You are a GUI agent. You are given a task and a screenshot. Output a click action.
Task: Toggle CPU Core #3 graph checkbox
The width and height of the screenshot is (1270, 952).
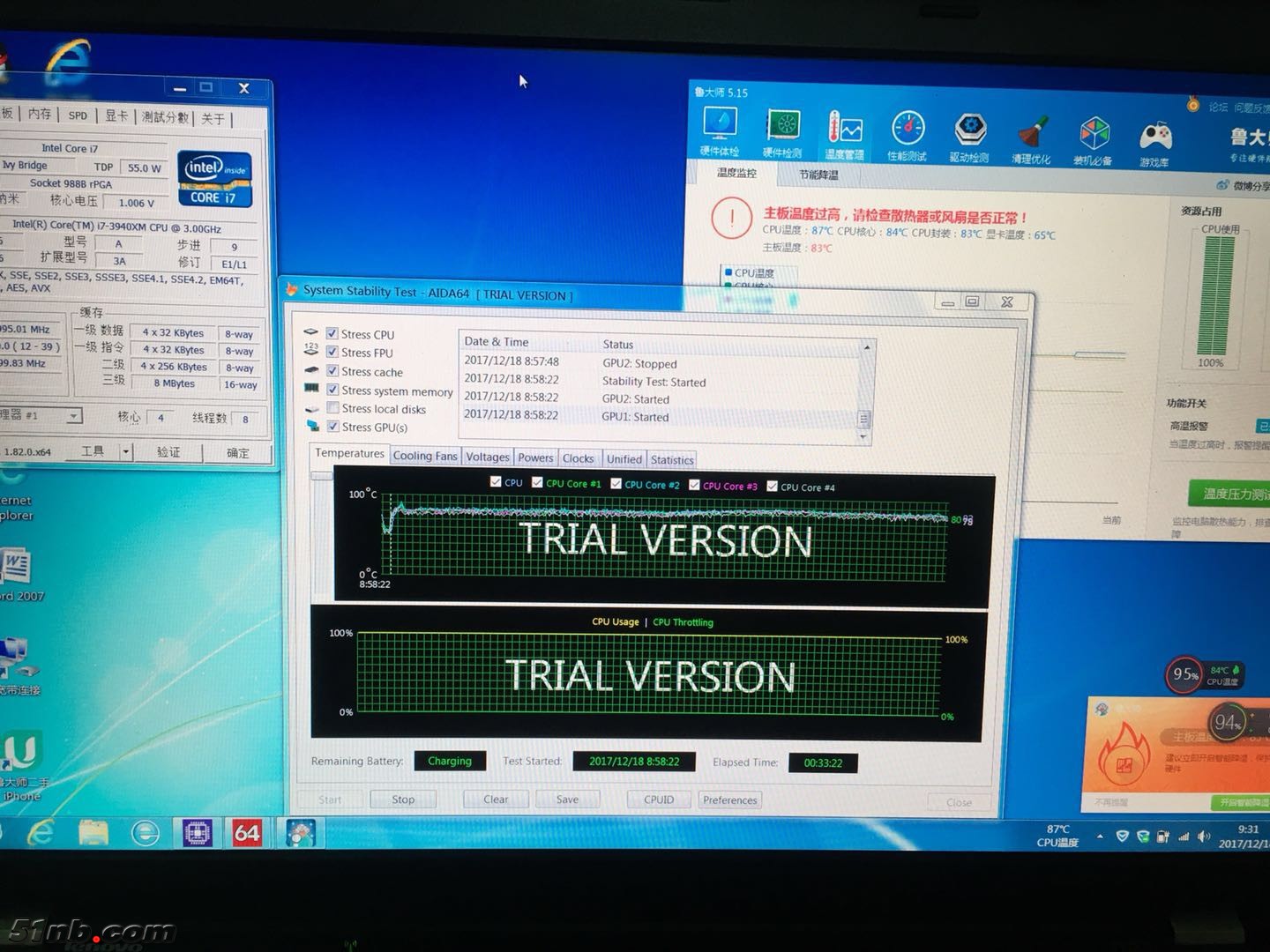[x=694, y=485]
